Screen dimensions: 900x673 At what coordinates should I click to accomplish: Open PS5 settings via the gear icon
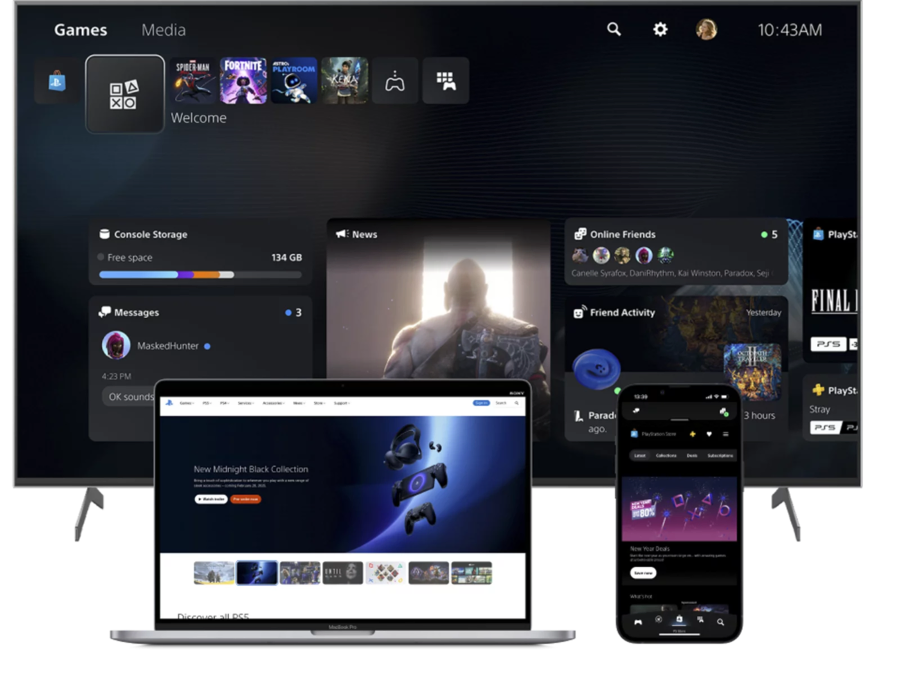pos(659,30)
